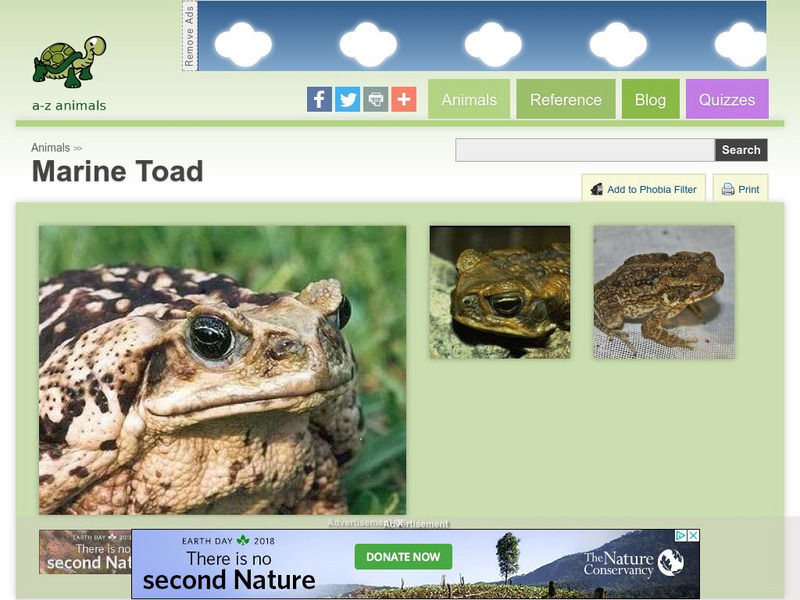
Task: Open the Animals menu tab
Action: point(469,99)
